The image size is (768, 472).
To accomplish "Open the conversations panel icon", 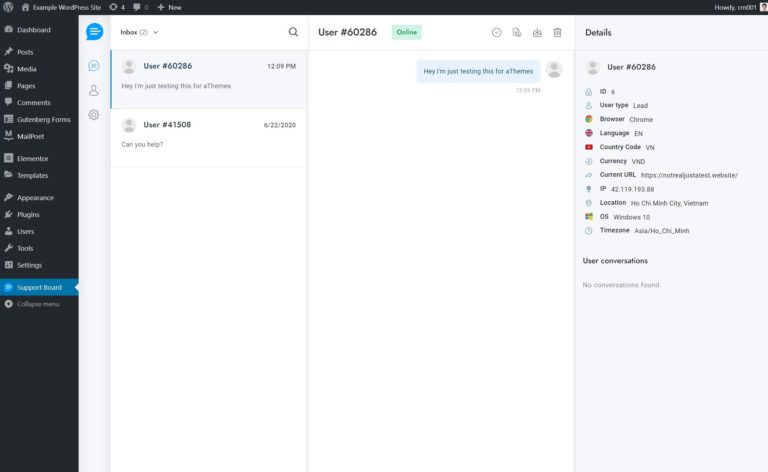I will click(94, 66).
